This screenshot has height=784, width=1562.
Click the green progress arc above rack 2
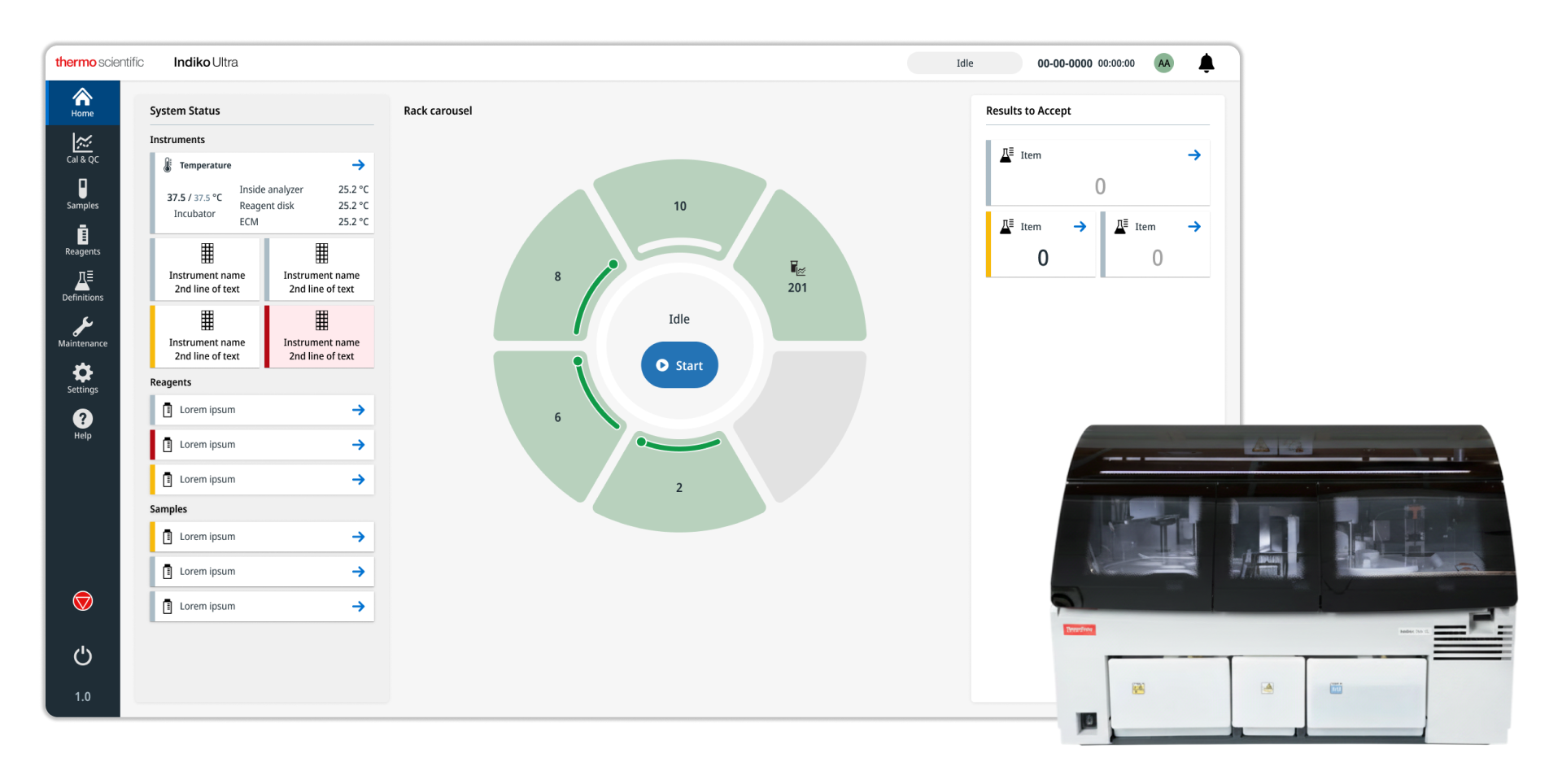point(679,446)
